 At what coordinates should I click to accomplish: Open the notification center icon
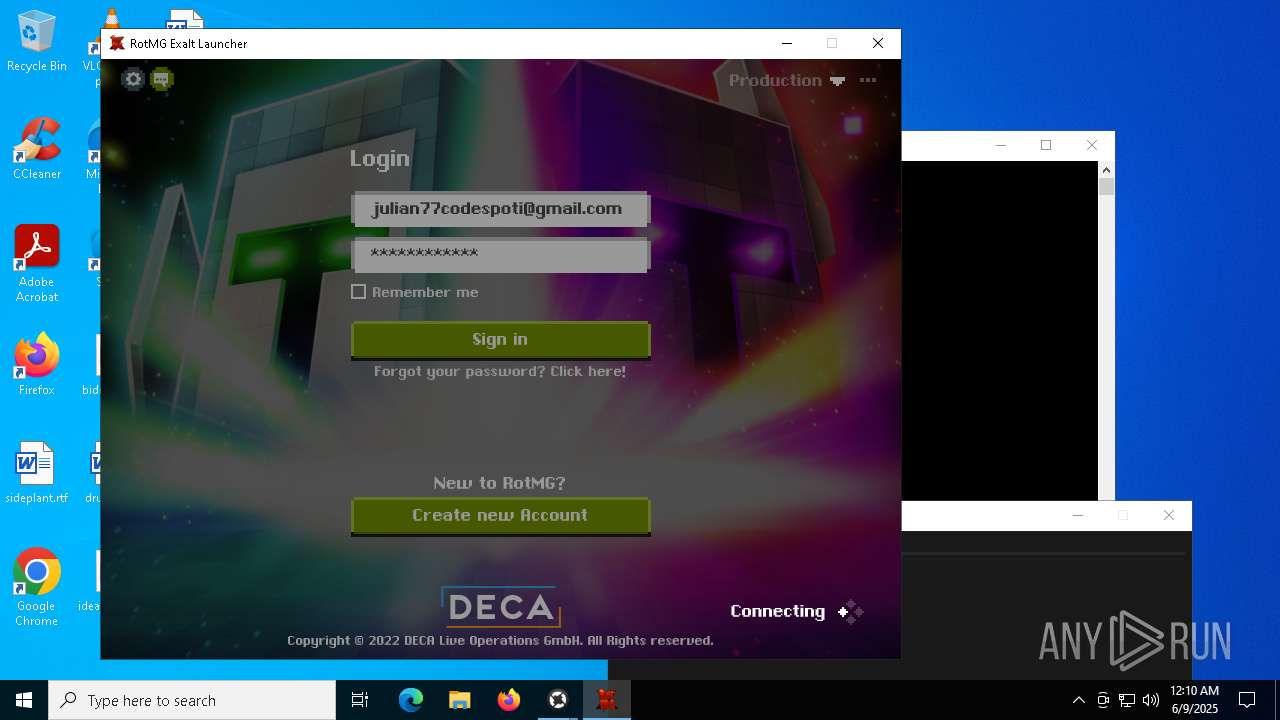[x=1247, y=700]
